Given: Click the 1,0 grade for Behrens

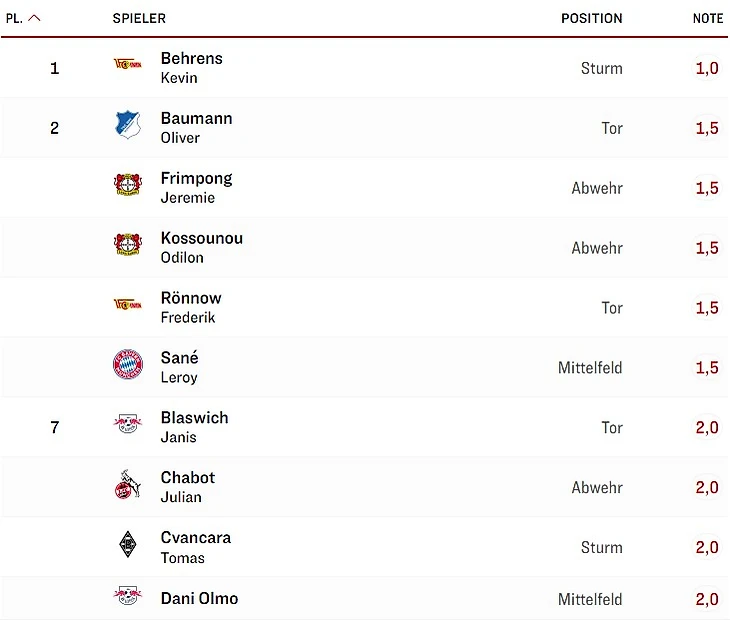Looking at the screenshot, I should [707, 68].
